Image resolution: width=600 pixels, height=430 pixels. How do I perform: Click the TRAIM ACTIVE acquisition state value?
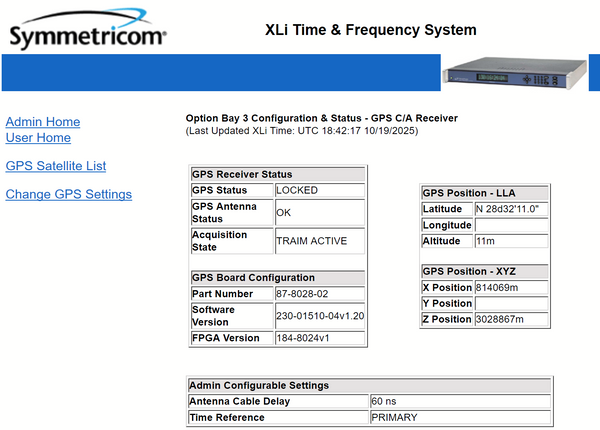pos(319,240)
